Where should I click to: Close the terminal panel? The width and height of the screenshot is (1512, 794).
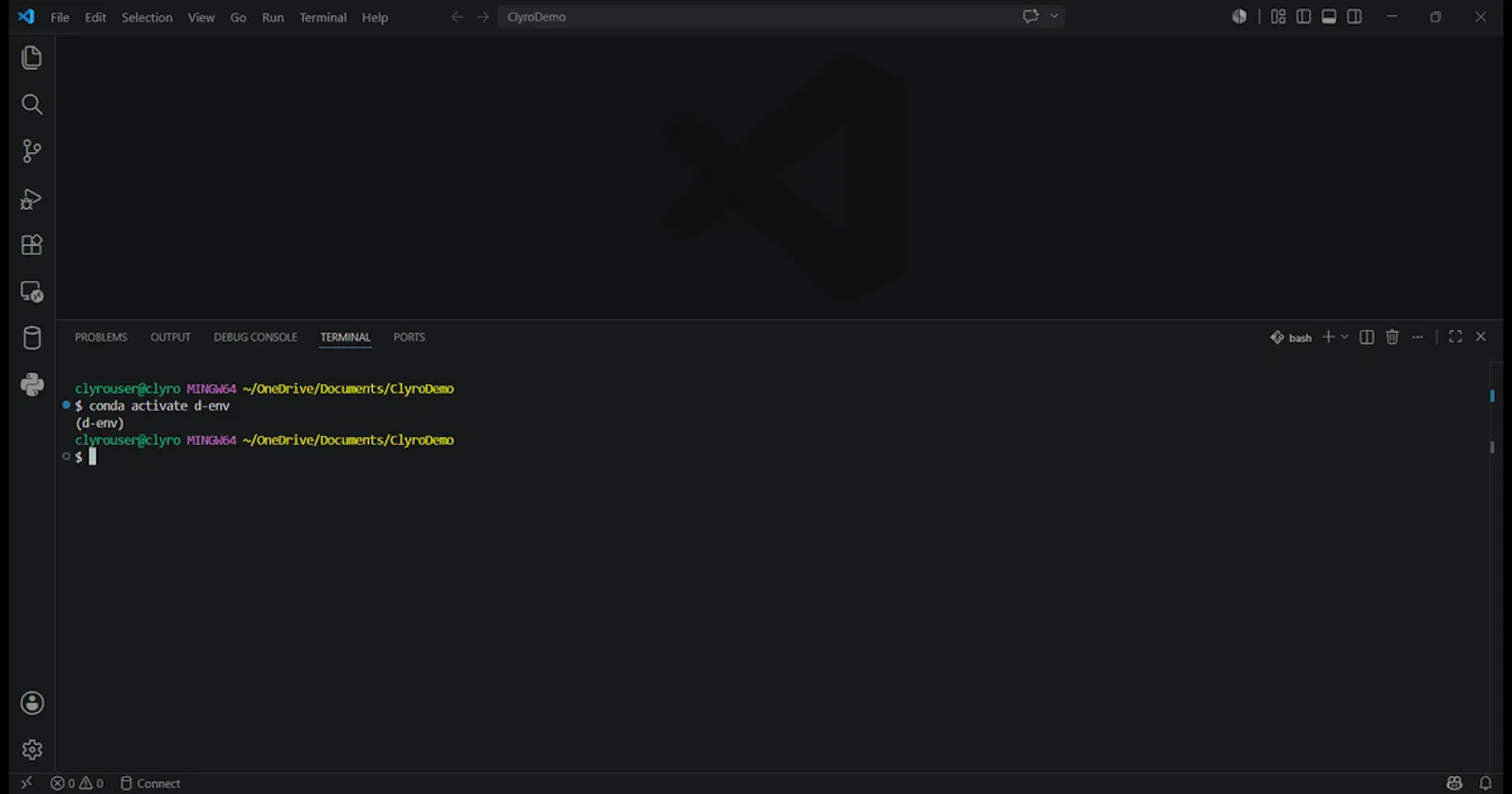coord(1481,337)
